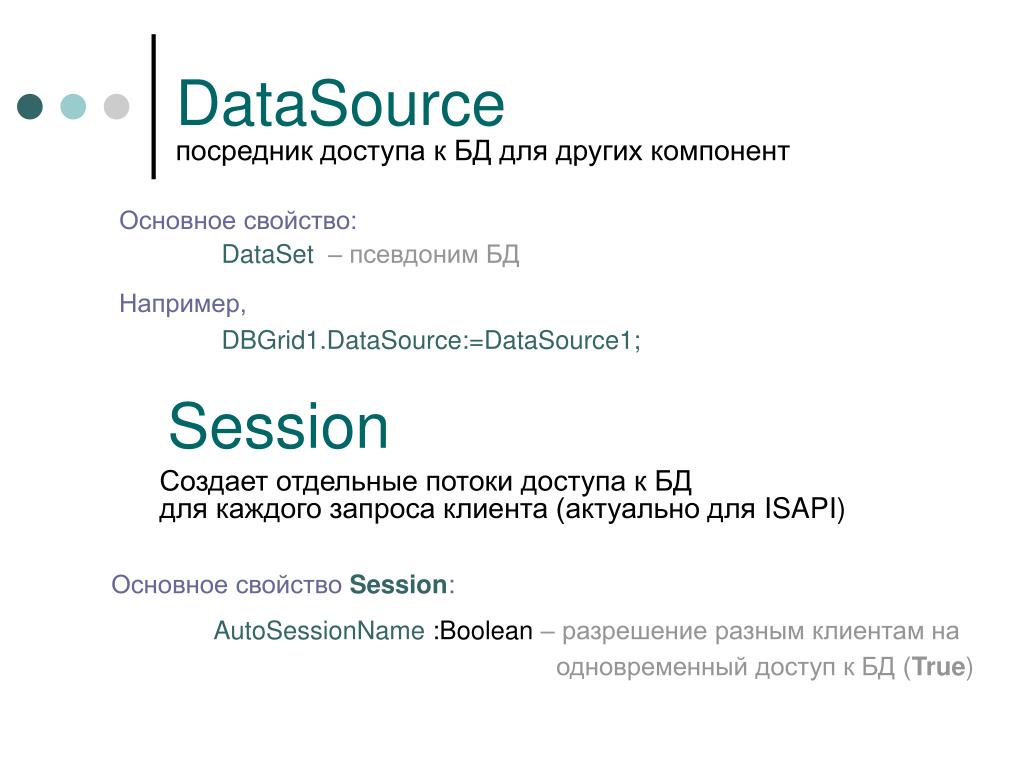The image size is (1024, 768).
Task: Select the DataSource title heading
Action: pos(340,104)
